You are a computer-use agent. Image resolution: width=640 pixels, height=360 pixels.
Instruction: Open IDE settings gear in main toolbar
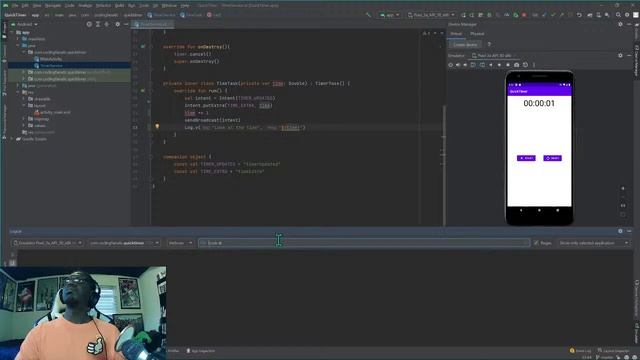[627, 15]
